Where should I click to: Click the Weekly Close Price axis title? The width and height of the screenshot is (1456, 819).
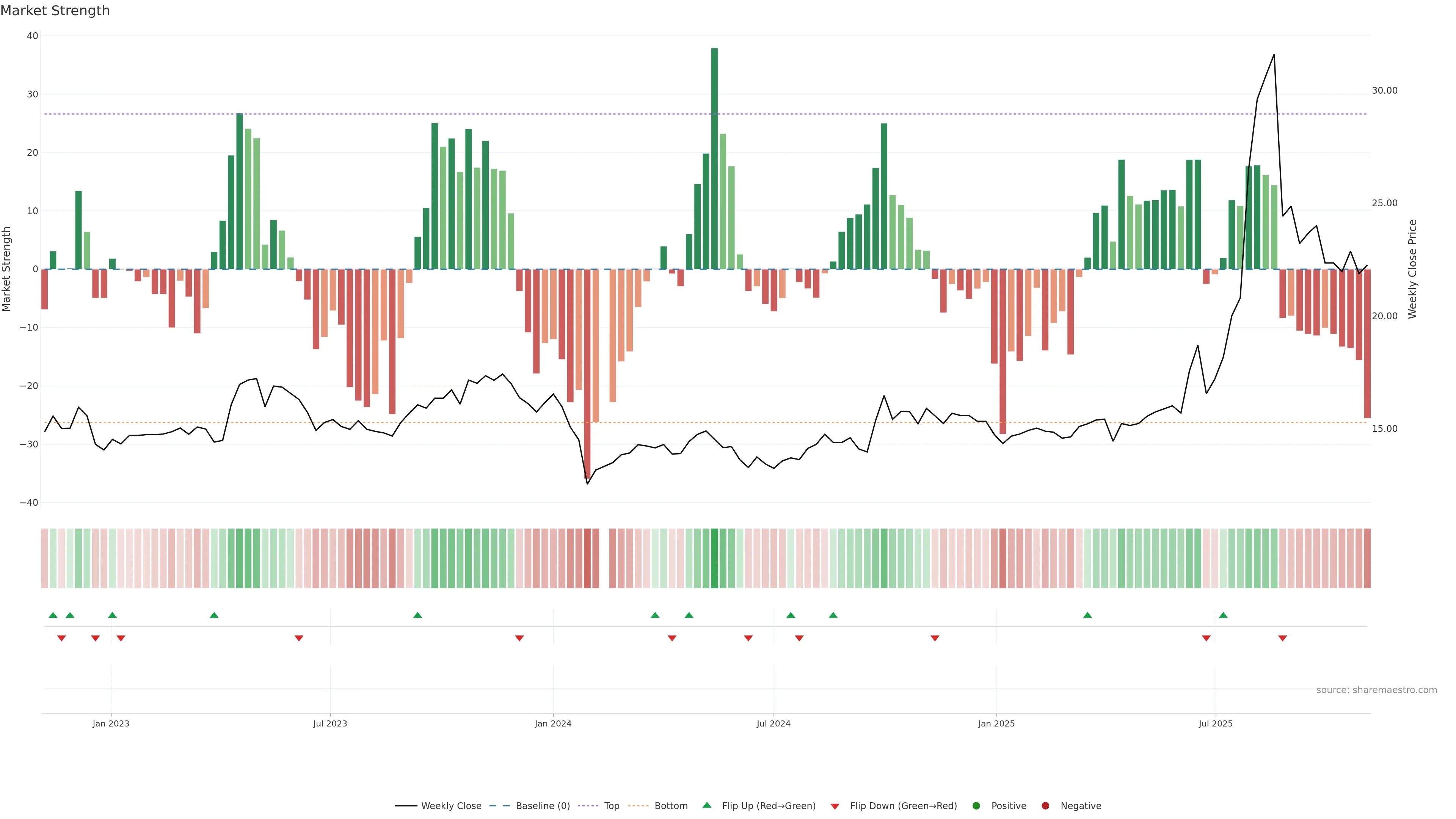[1412, 269]
